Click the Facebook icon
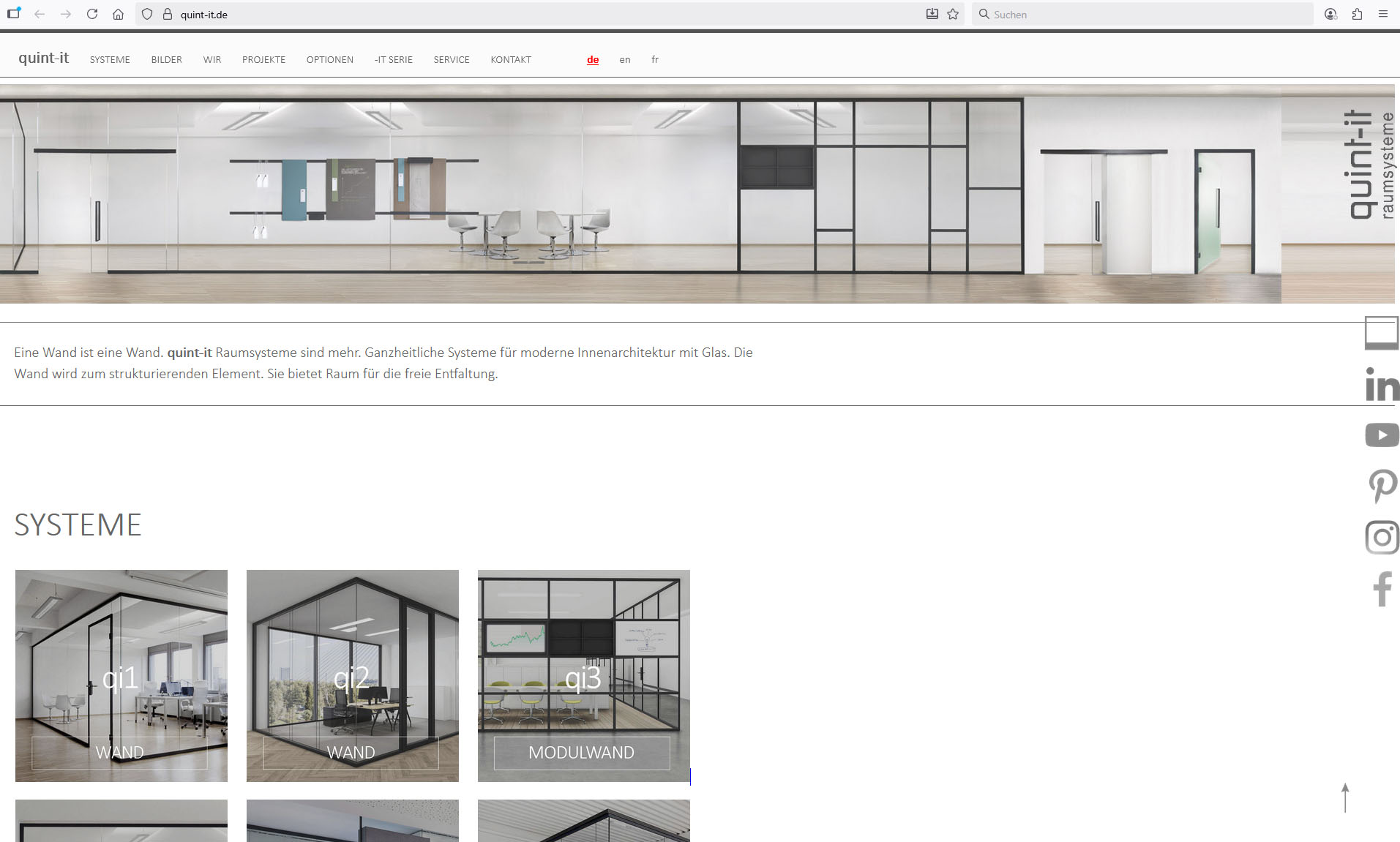This screenshot has width=1400, height=842. point(1382,590)
